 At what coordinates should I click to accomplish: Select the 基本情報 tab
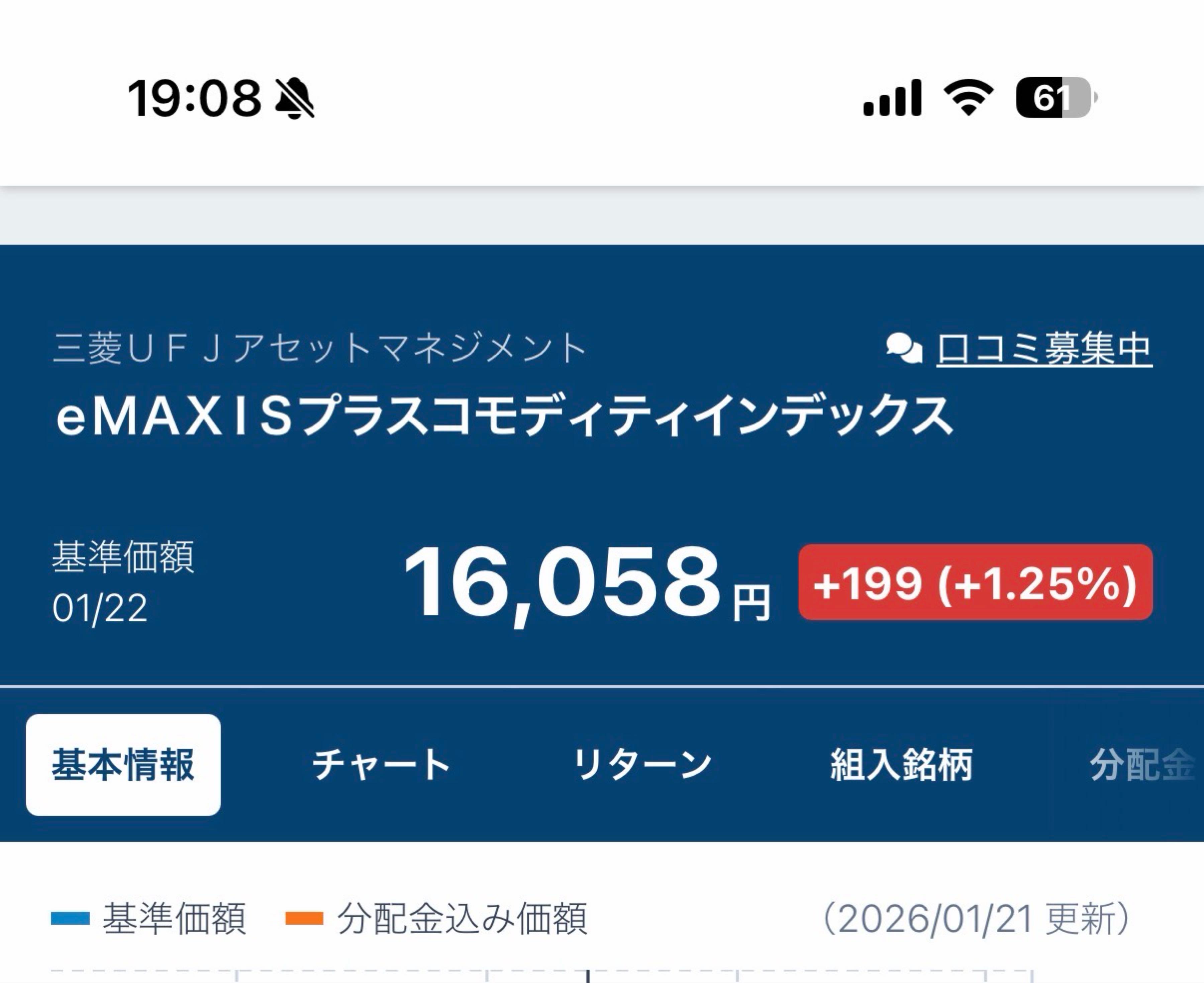click(x=122, y=764)
